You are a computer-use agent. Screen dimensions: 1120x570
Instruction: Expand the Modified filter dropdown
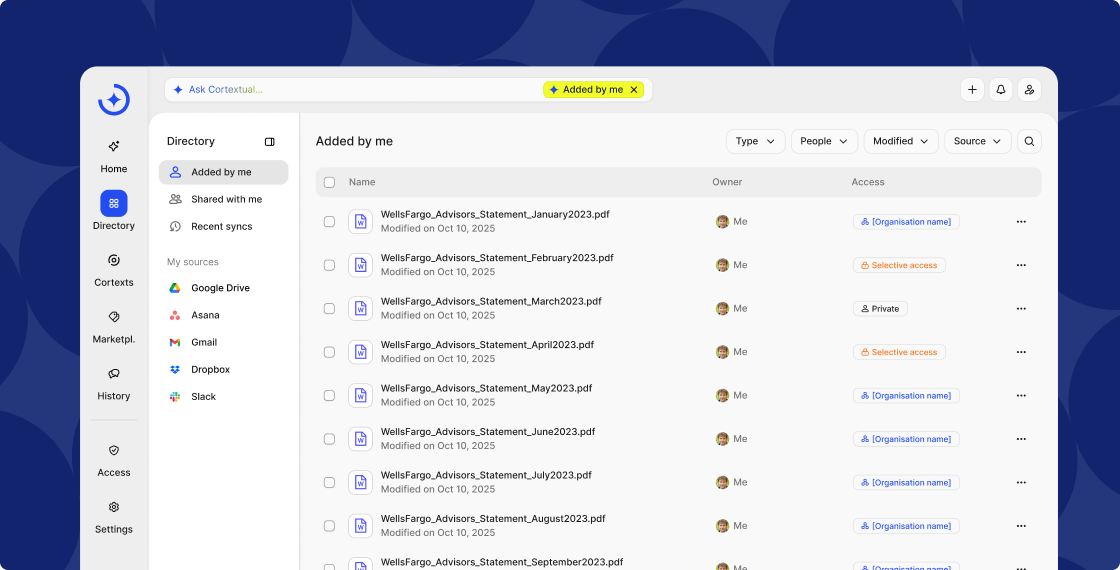point(901,142)
